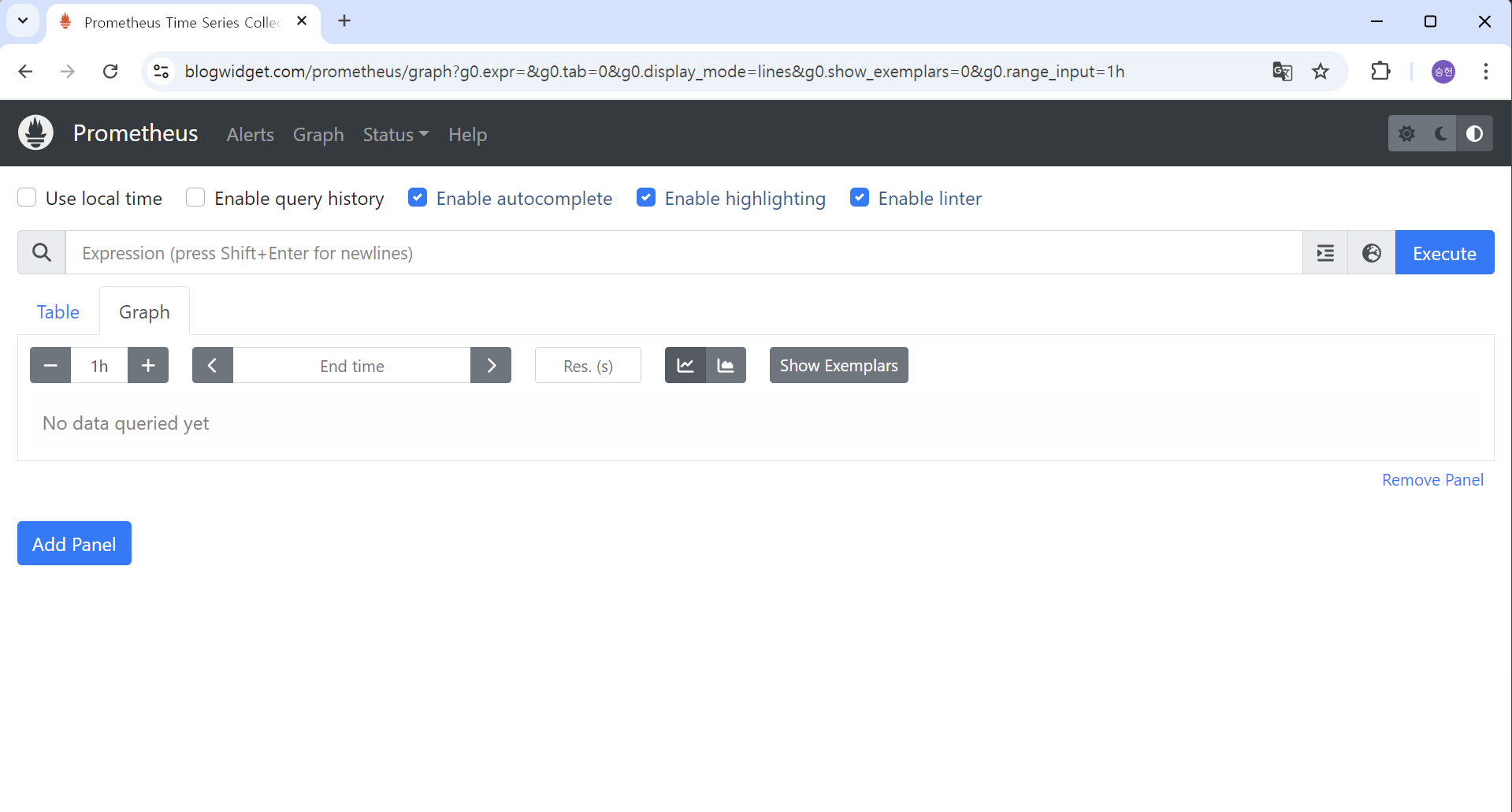View site information icon in address bar
Image resolution: width=1512 pixels, height=812 pixels.
[161, 72]
